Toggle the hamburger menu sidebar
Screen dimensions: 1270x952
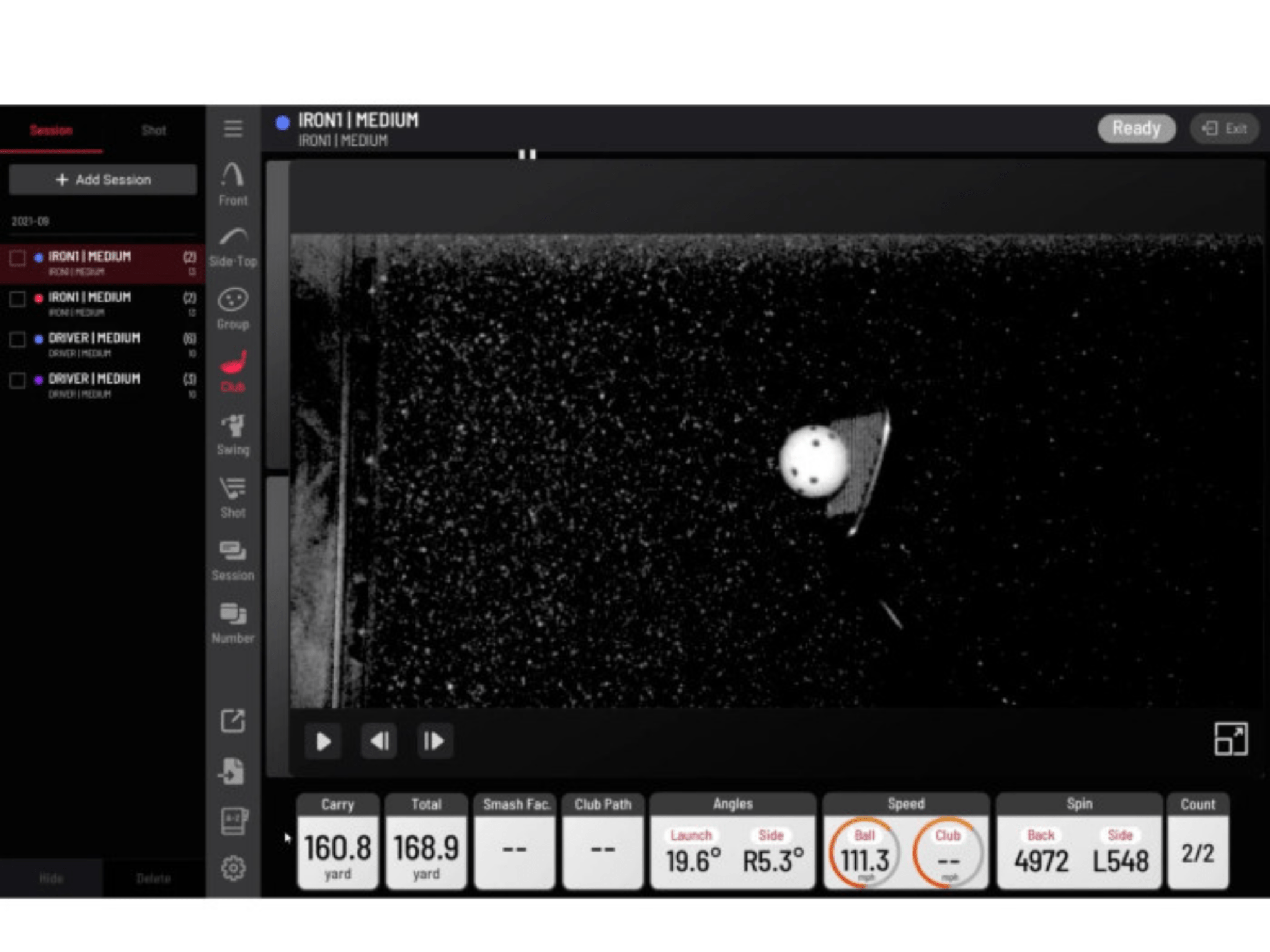pos(233,128)
